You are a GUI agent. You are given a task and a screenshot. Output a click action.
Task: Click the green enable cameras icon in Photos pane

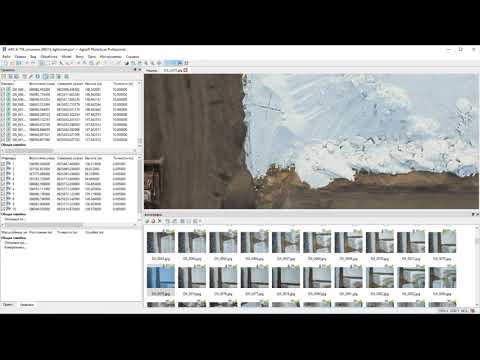click(x=147, y=221)
